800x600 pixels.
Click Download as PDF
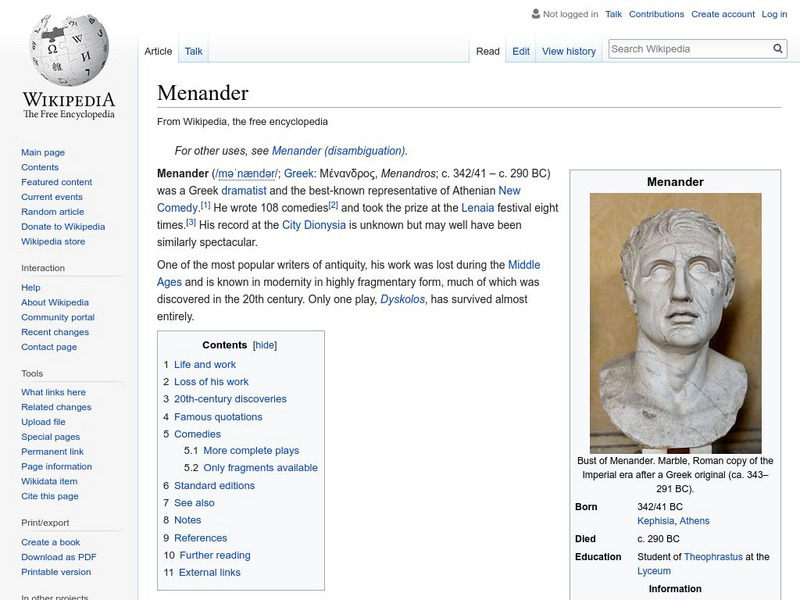pos(59,557)
